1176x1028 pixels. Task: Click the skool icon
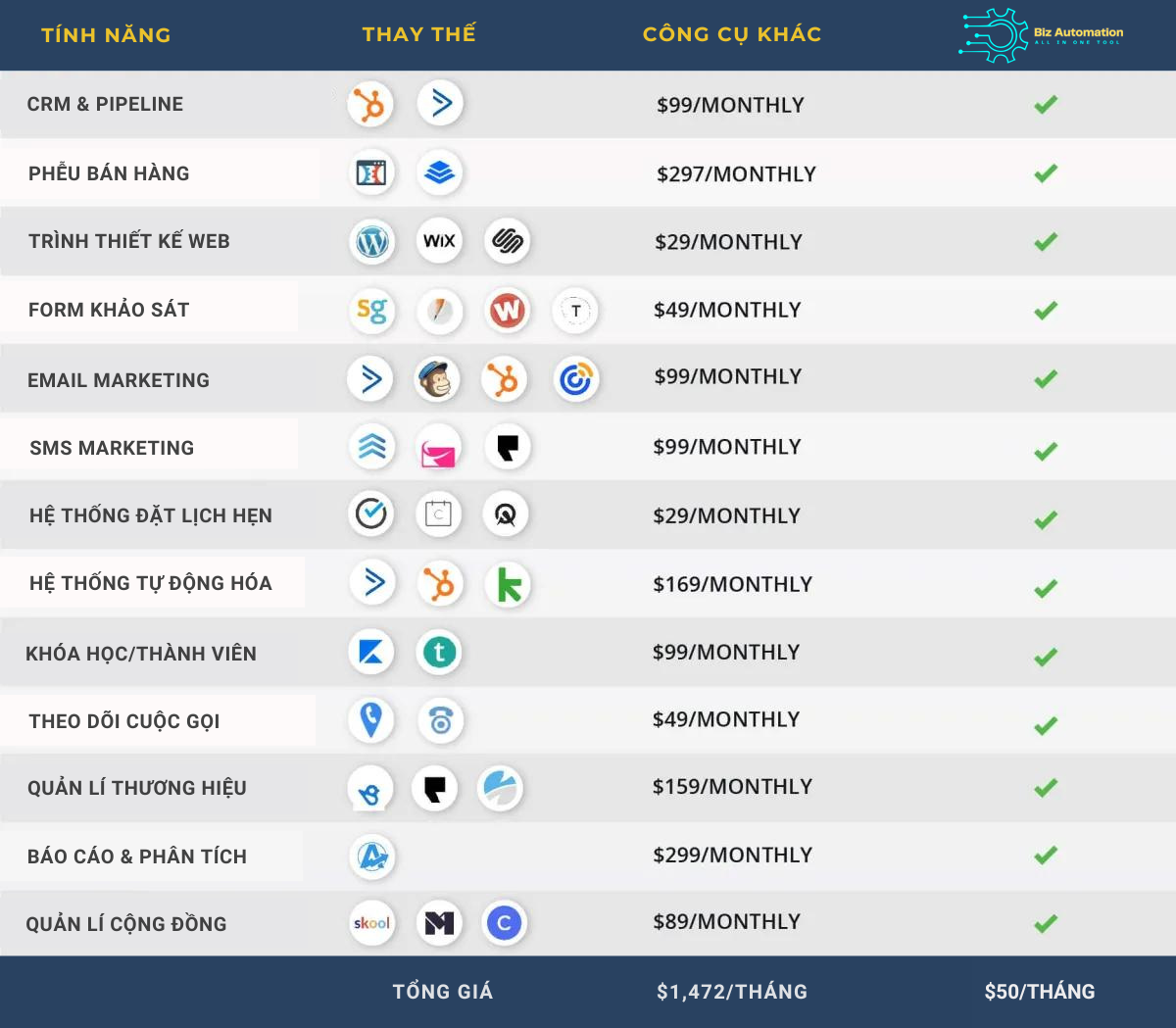[x=372, y=922]
